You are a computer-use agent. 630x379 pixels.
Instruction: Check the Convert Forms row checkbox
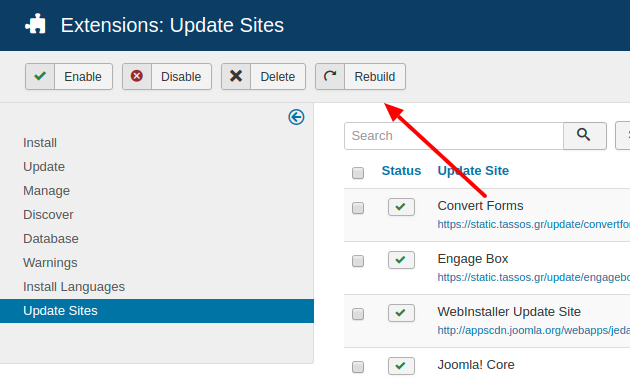[x=358, y=208]
